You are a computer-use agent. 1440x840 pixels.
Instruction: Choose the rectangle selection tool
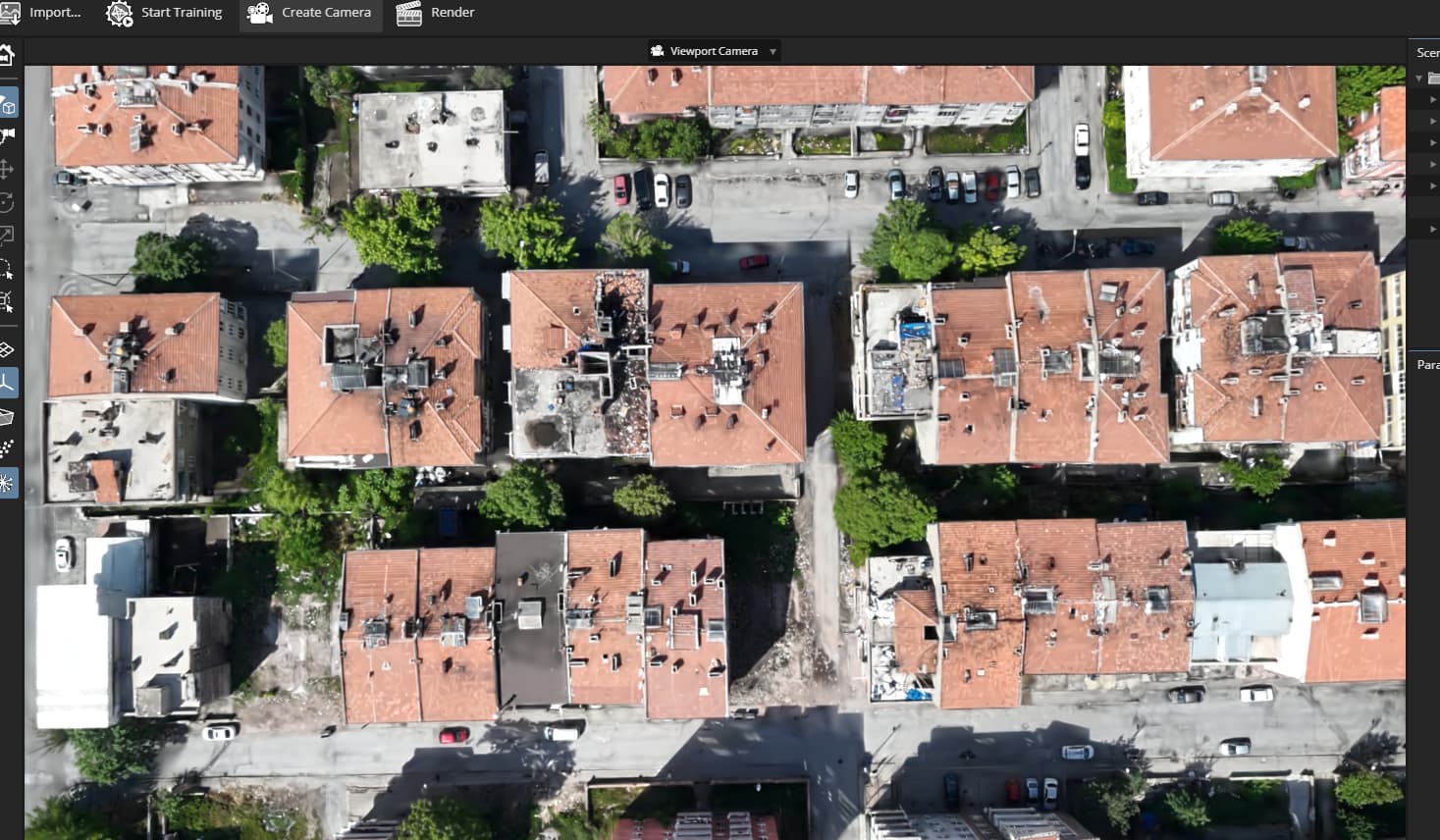7,301
